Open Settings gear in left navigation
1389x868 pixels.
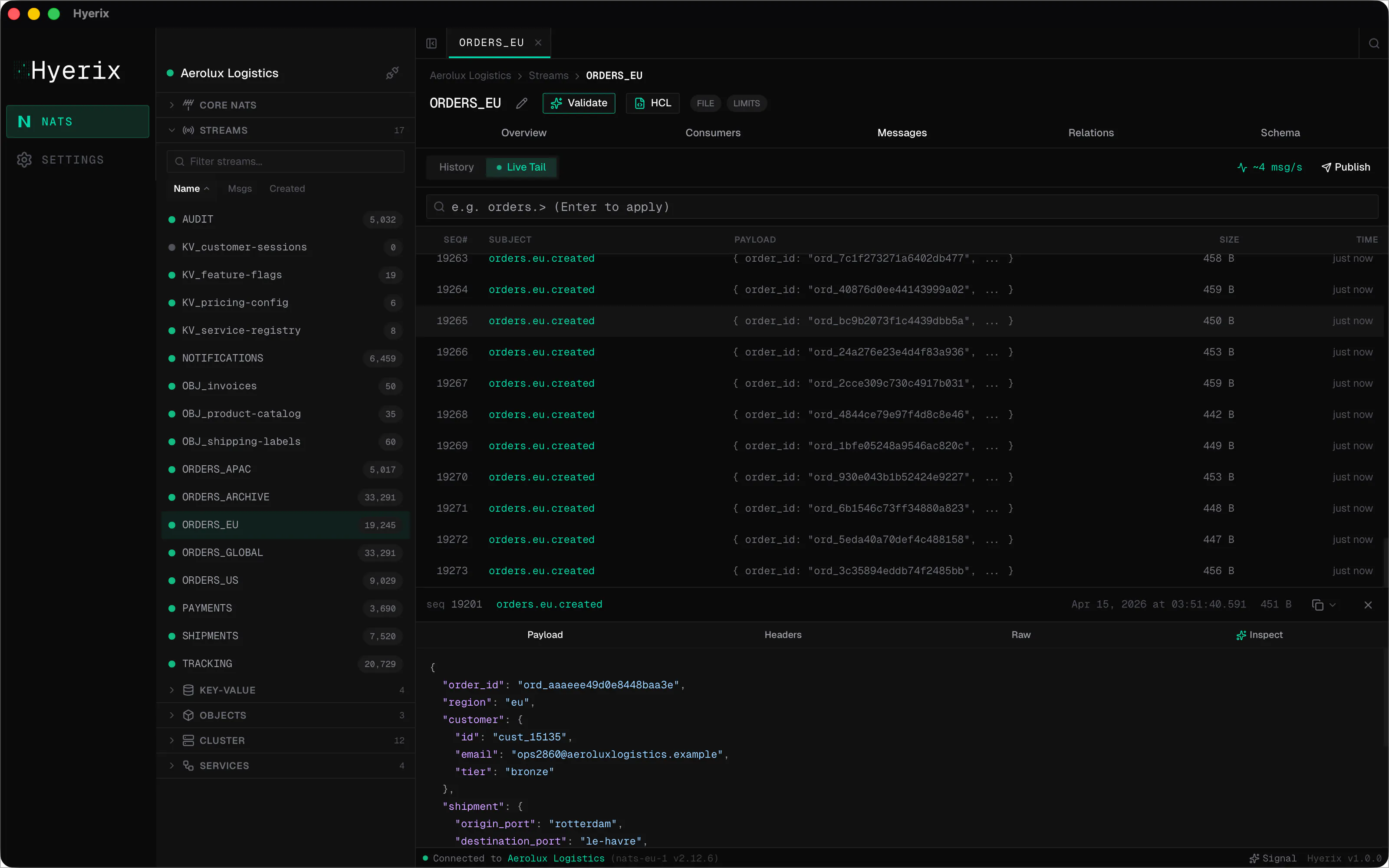tap(24, 160)
